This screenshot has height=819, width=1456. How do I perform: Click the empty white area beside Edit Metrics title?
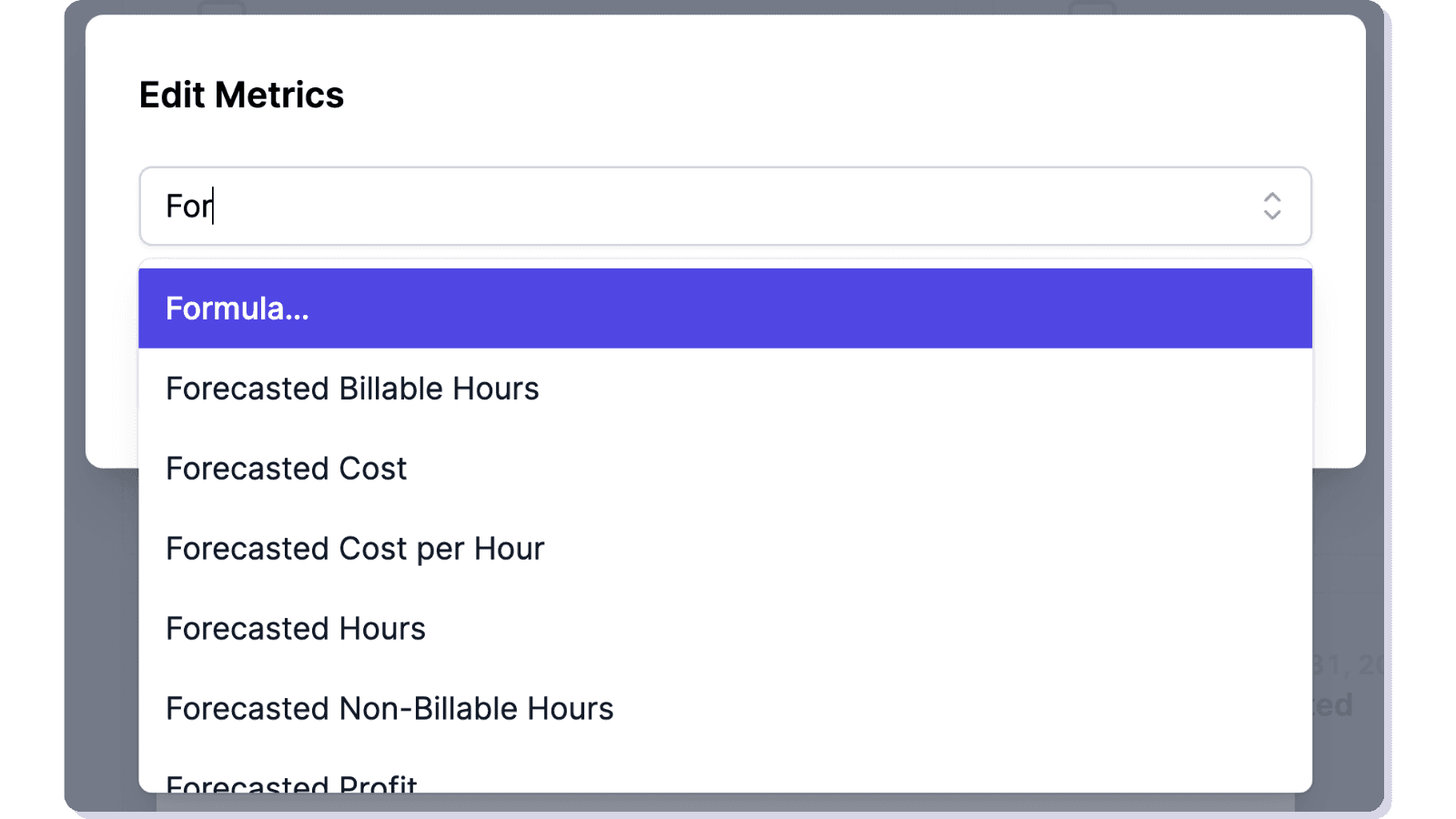coord(819,96)
